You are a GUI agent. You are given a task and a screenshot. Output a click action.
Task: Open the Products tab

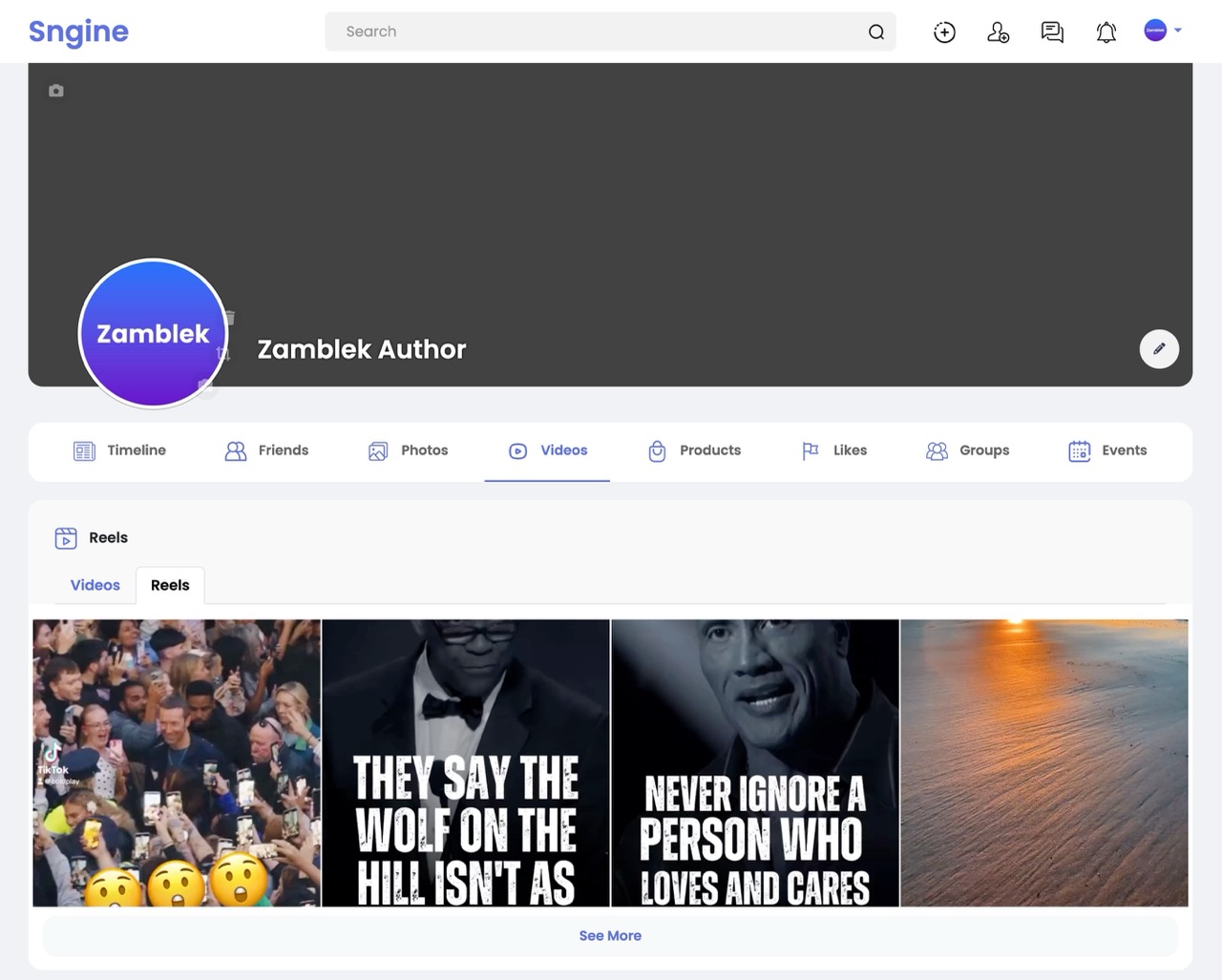(x=694, y=450)
